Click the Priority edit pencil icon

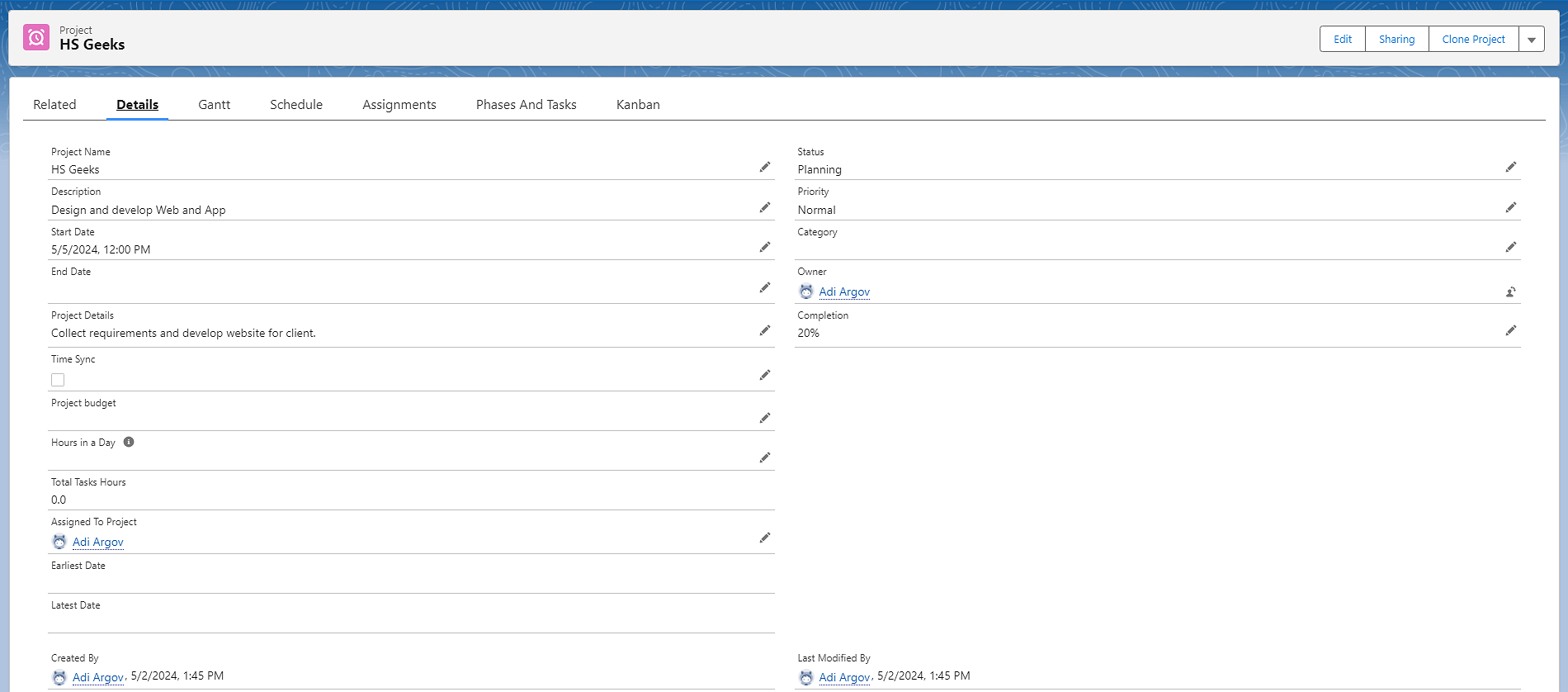(1510, 208)
